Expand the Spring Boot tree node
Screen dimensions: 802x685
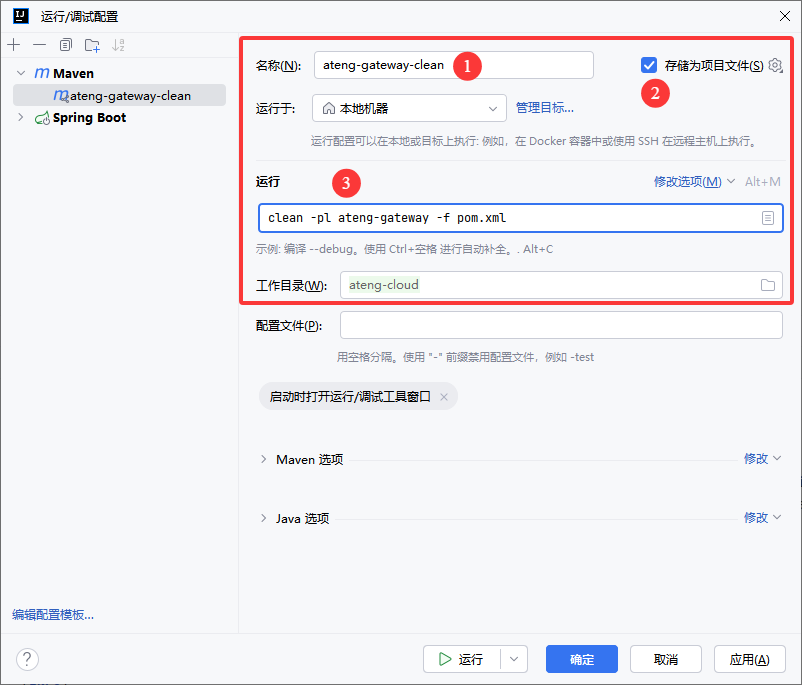22,118
